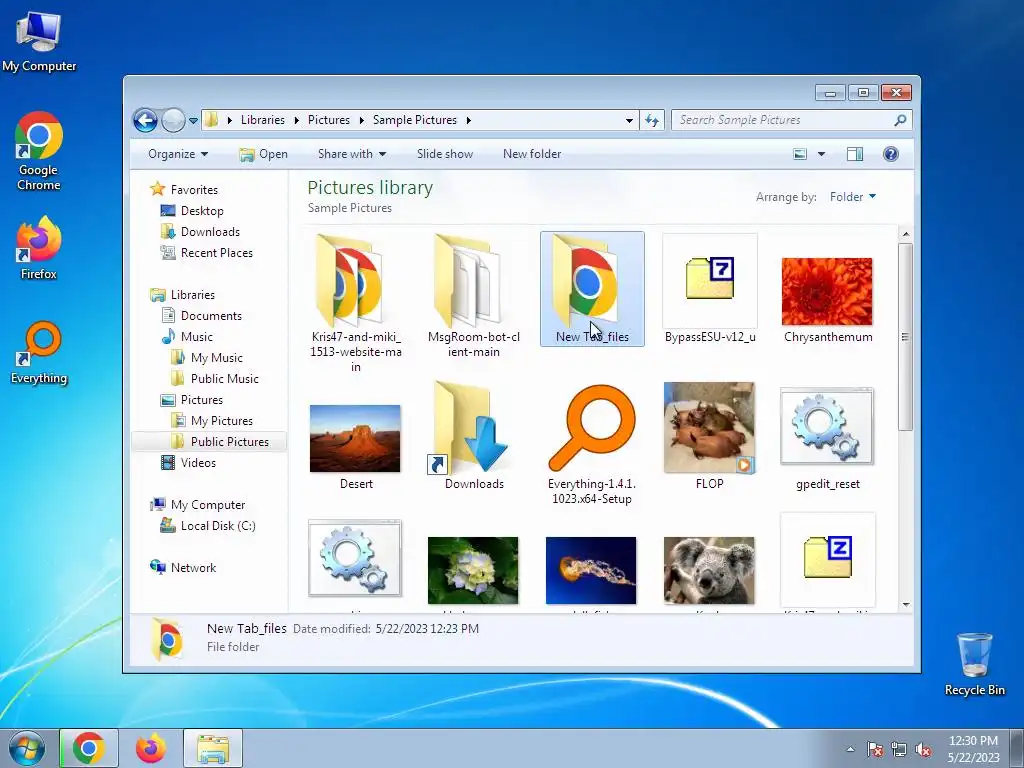Open the My Computer desktop icon
The height and width of the screenshot is (768, 1024).
pos(39,42)
